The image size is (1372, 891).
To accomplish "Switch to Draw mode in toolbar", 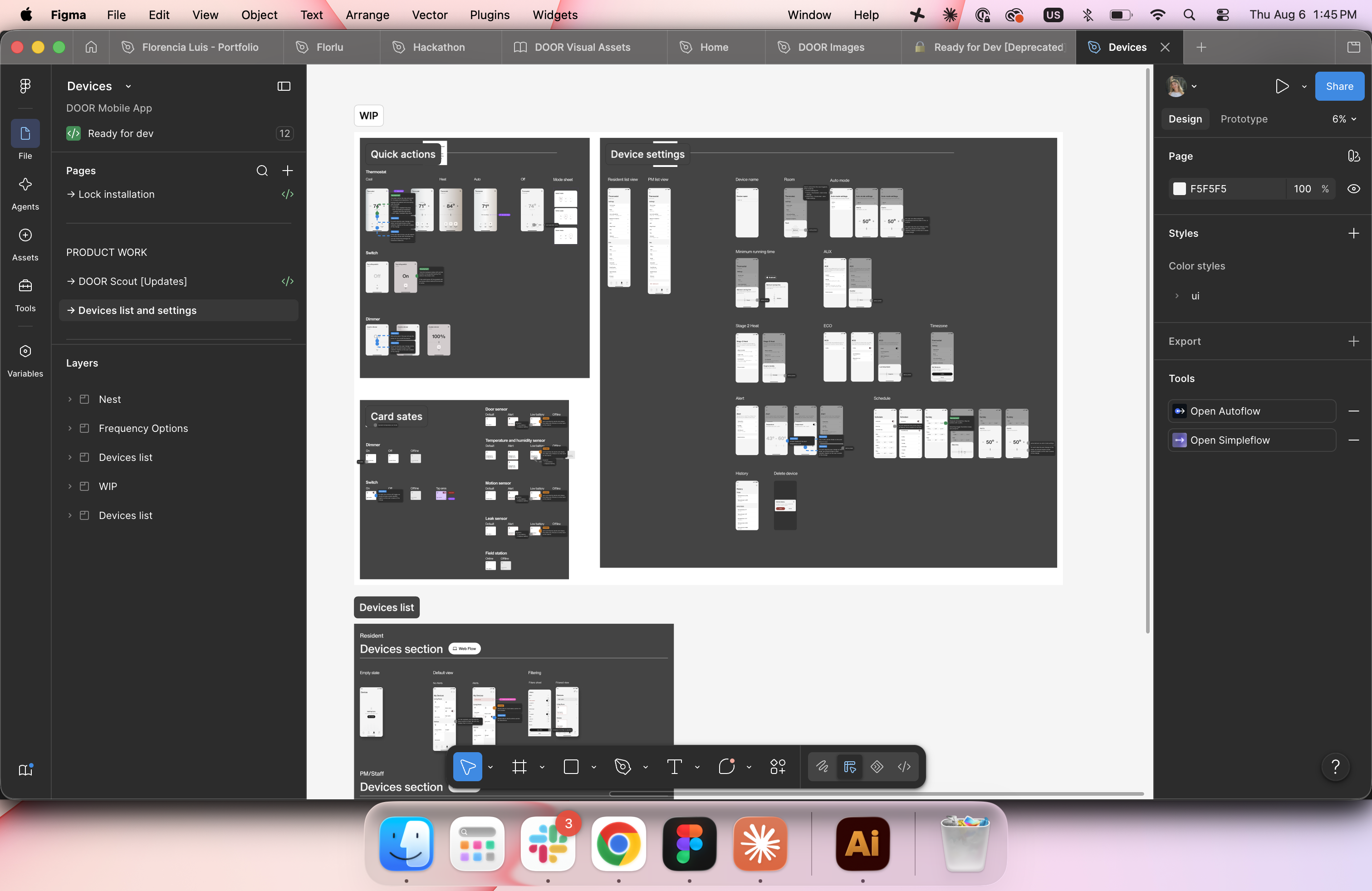I will pos(822,767).
